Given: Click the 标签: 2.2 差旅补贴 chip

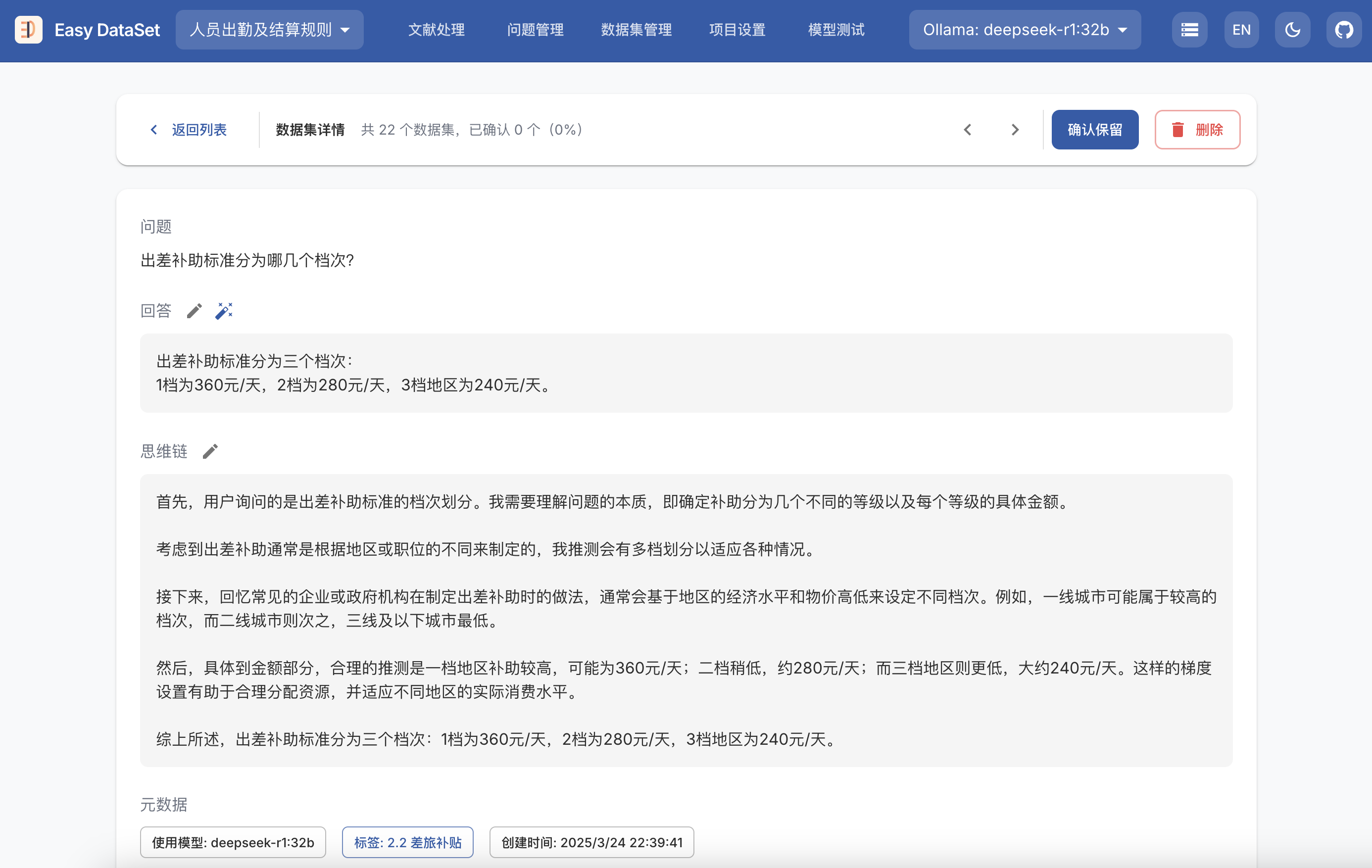Looking at the screenshot, I should coord(407,842).
